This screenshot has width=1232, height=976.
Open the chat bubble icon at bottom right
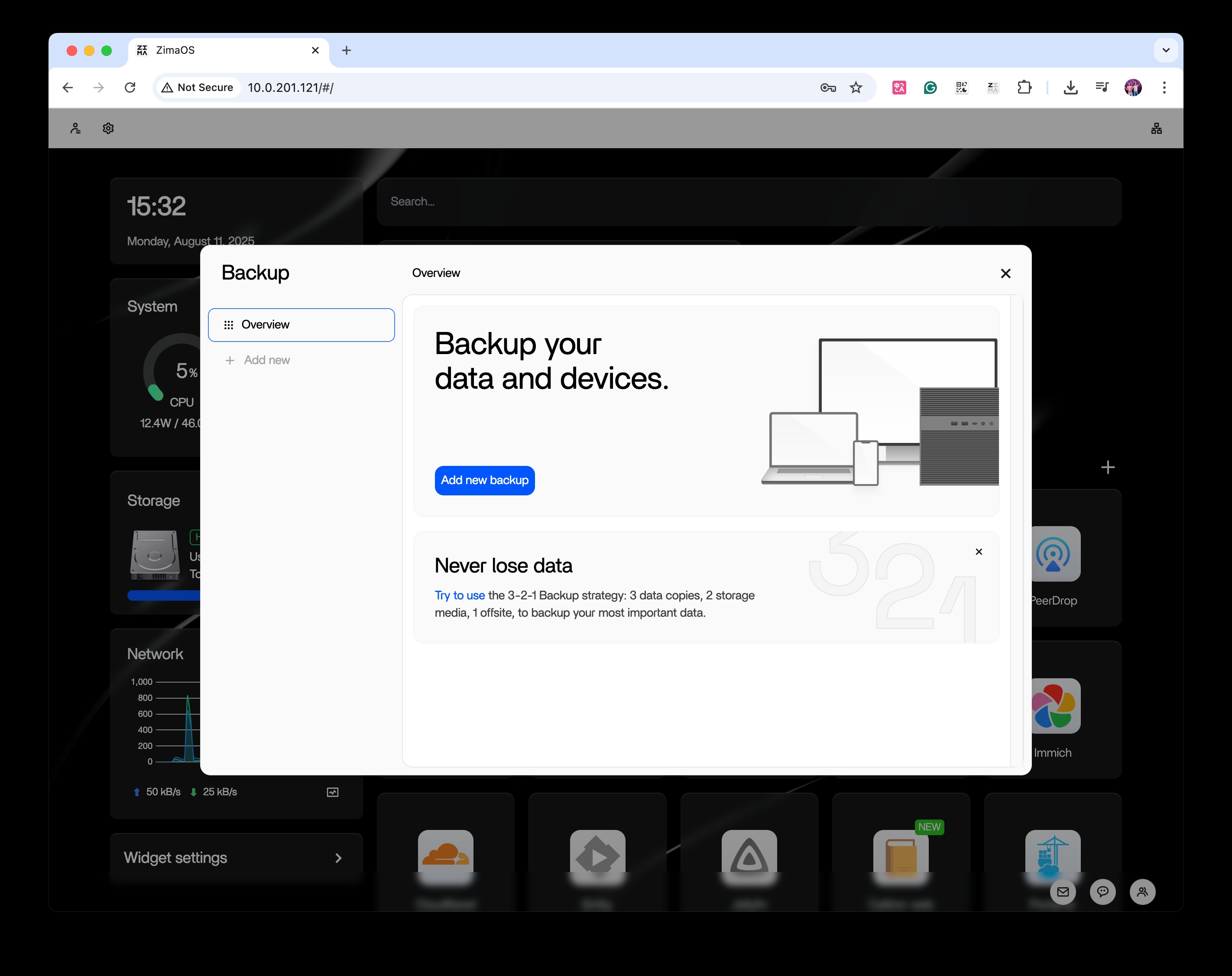point(1102,891)
